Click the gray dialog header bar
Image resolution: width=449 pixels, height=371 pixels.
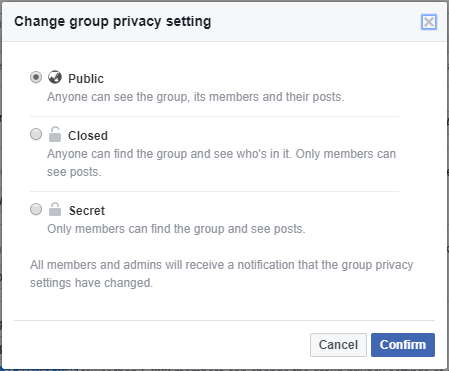click(224, 22)
